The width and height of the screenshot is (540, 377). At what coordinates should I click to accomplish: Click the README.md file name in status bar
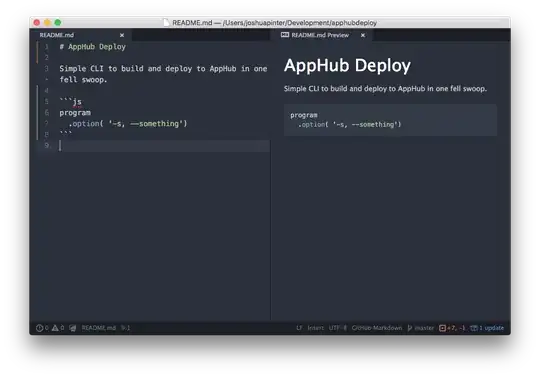pos(98,328)
